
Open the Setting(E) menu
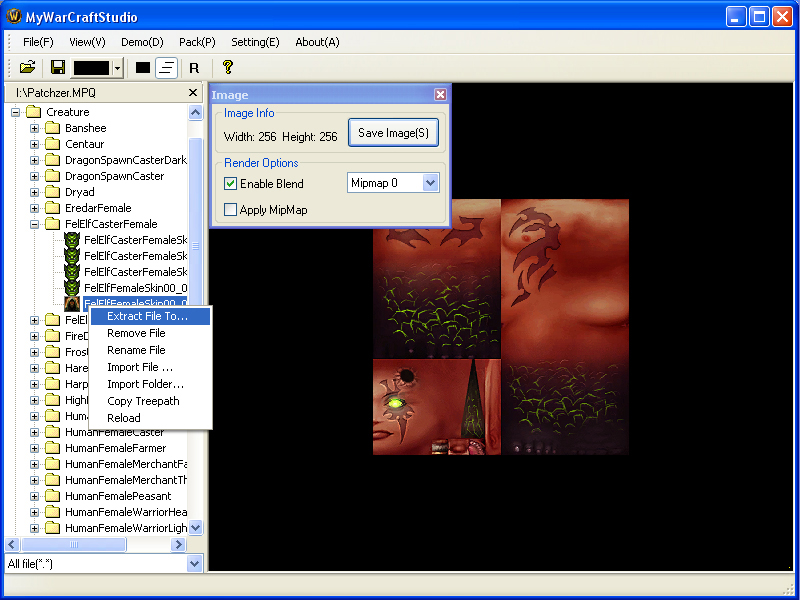click(255, 42)
